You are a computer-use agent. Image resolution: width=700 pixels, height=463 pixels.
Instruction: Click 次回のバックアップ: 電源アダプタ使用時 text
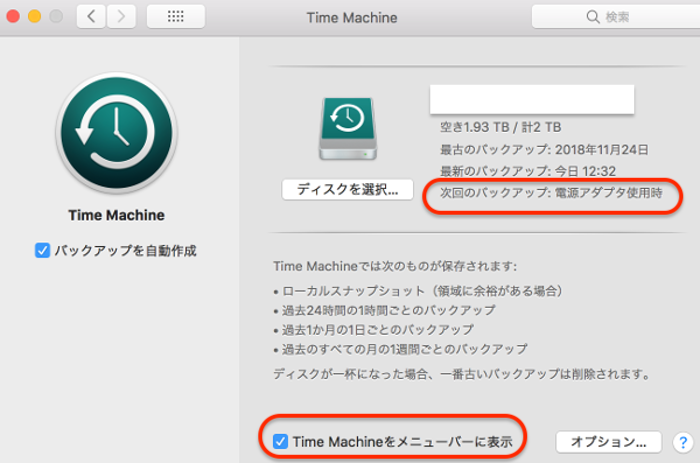pyautogui.click(x=551, y=193)
